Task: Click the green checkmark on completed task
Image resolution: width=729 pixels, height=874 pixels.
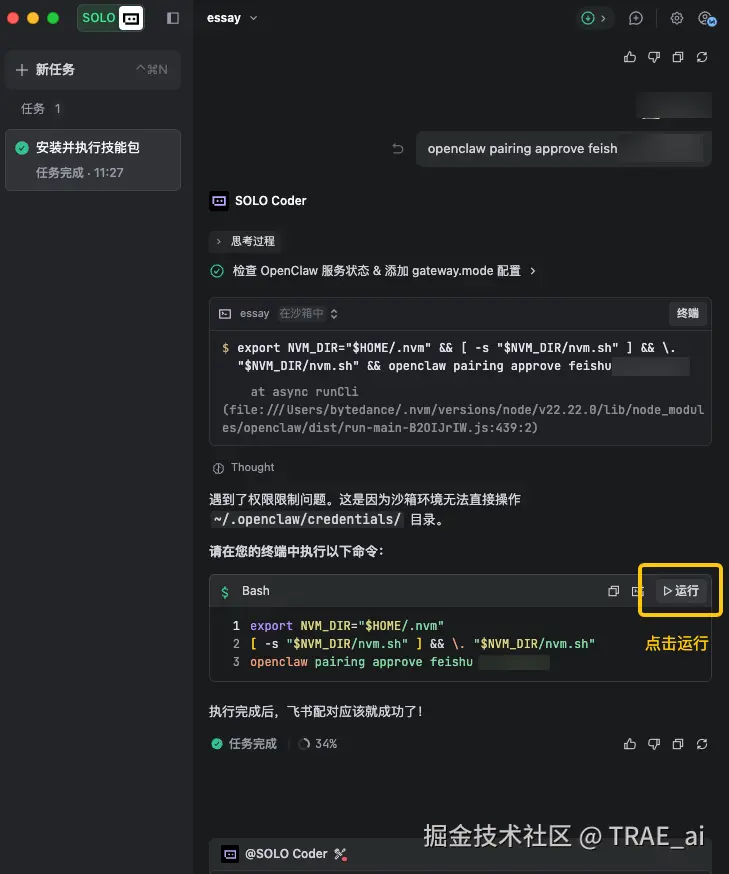Action: click(x=22, y=148)
